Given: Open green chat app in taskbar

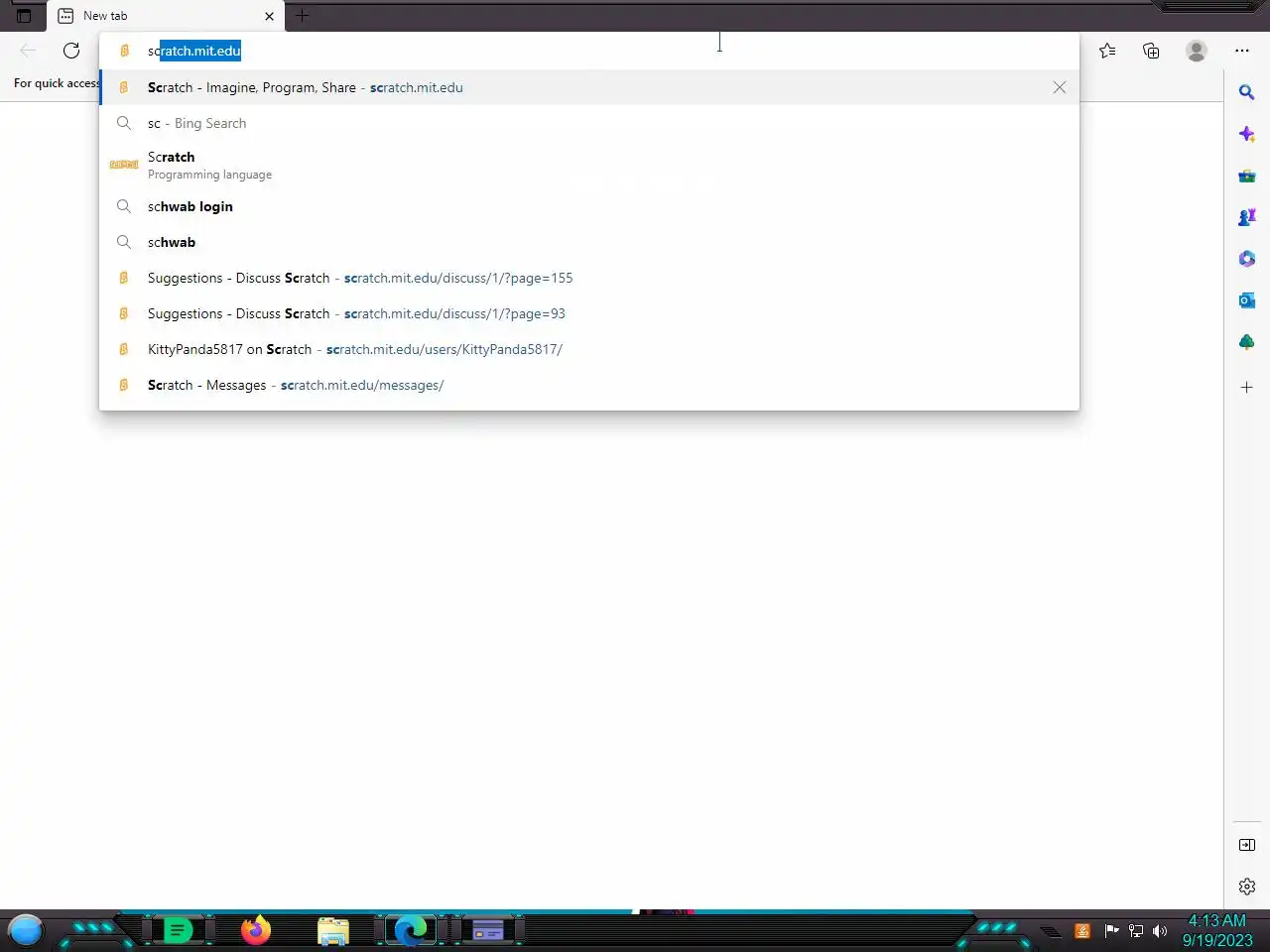Looking at the screenshot, I should coord(178,930).
